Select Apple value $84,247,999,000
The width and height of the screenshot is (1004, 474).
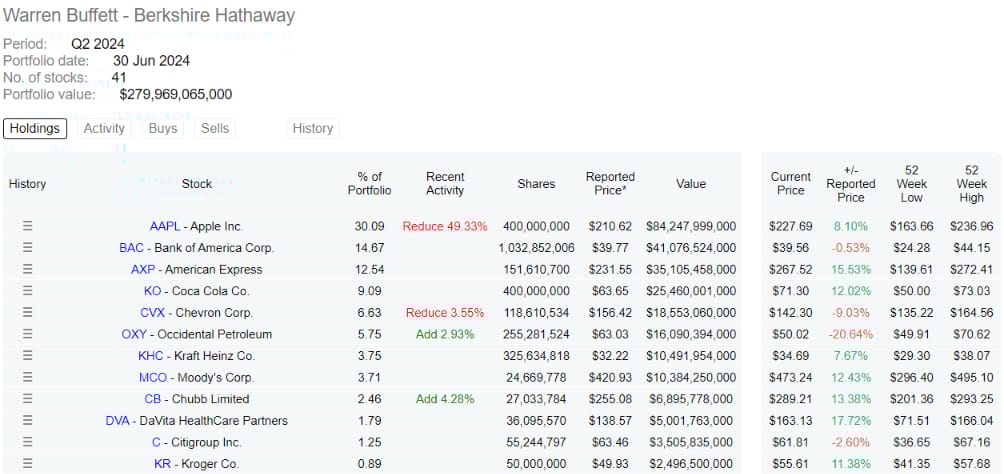691,226
